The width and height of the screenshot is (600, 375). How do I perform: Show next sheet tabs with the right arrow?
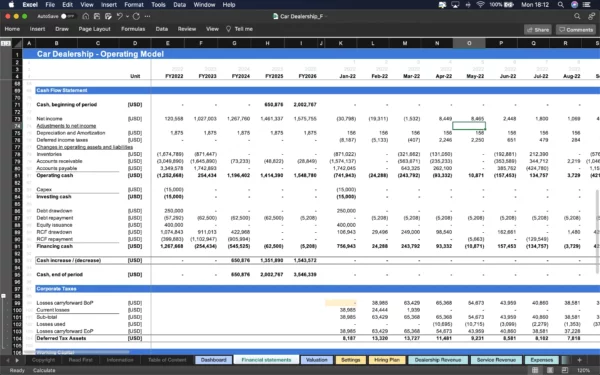click(17, 360)
